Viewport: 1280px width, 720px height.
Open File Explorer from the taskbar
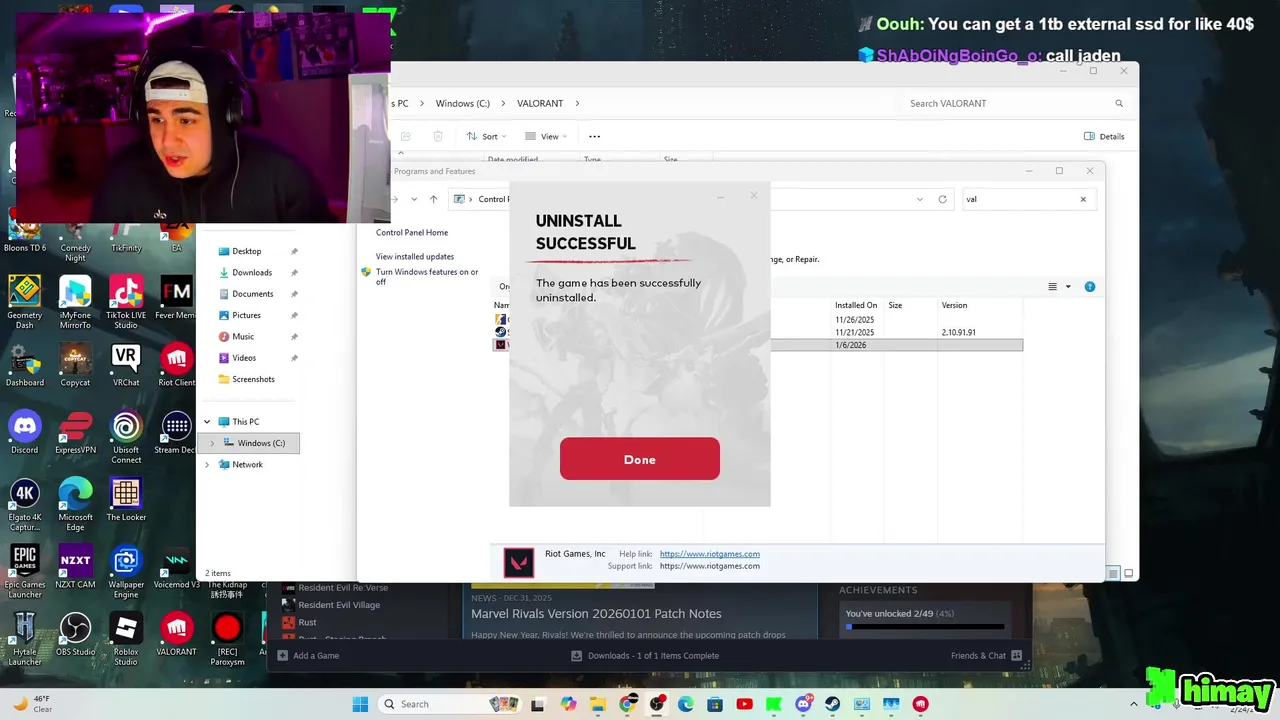[x=597, y=704]
